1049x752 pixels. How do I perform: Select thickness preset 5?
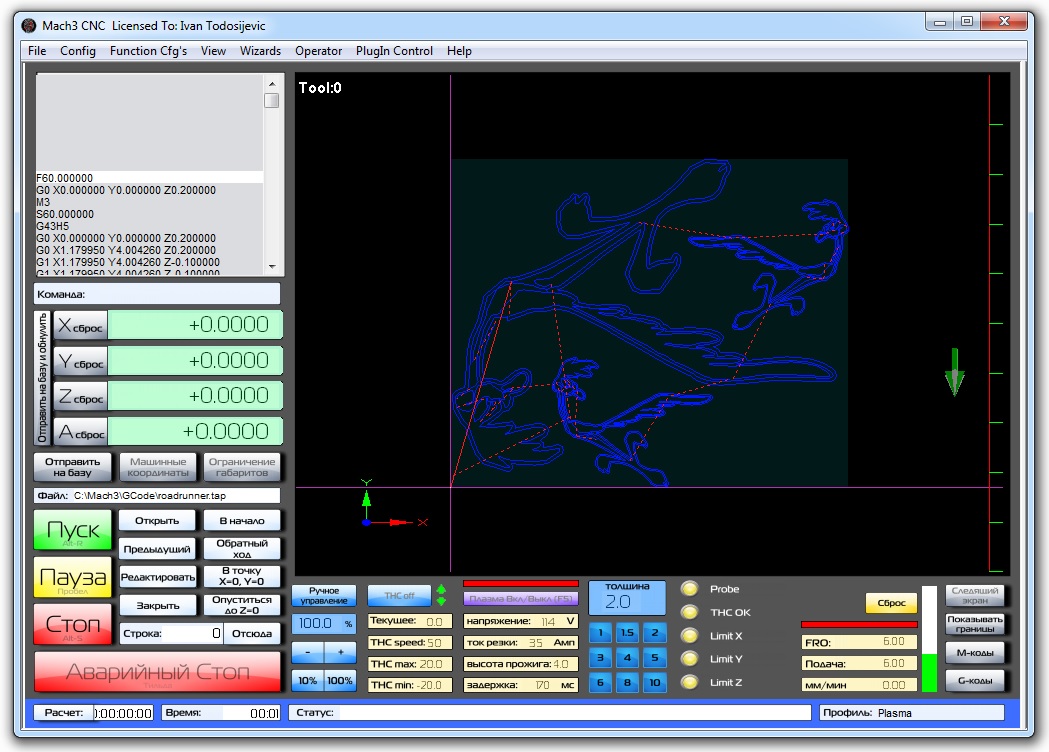click(654, 658)
